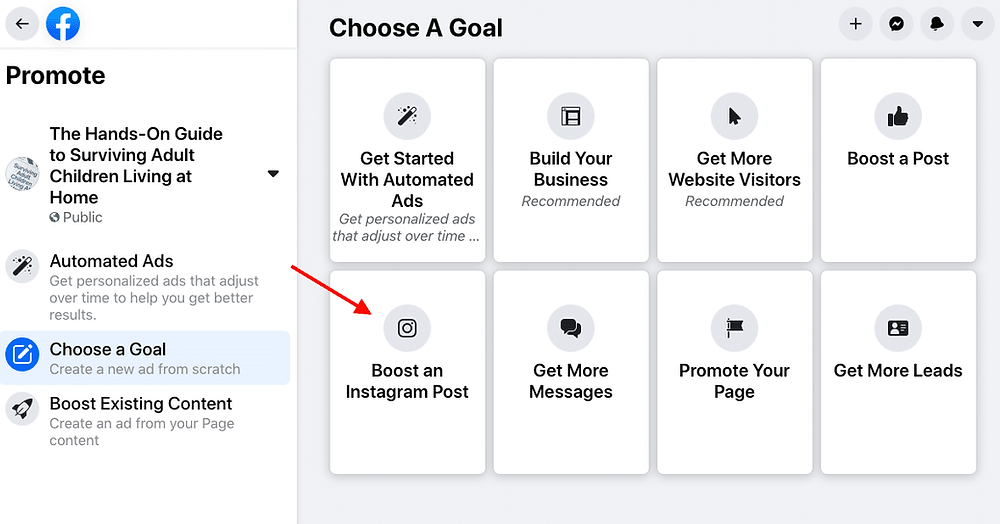Open the notifications bell icon
1000x524 pixels.
click(x=938, y=24)
